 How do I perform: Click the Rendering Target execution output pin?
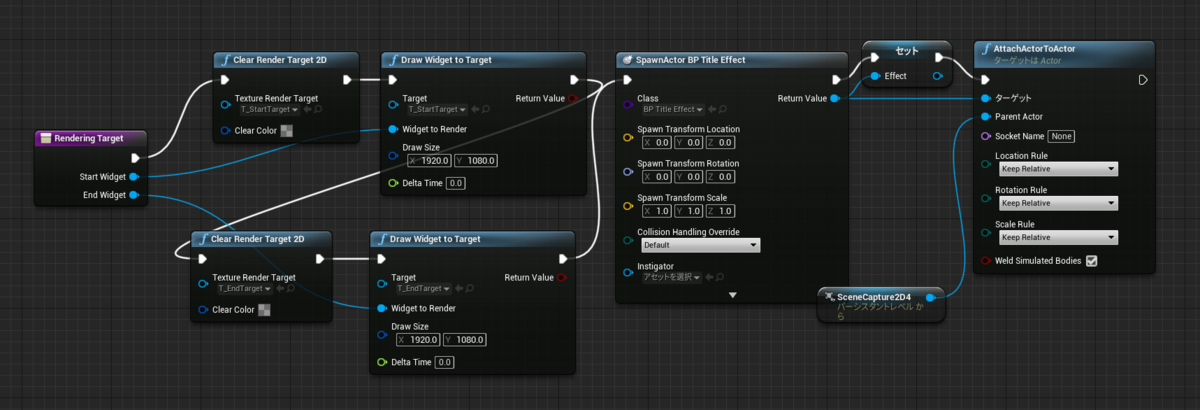[137, 157]
